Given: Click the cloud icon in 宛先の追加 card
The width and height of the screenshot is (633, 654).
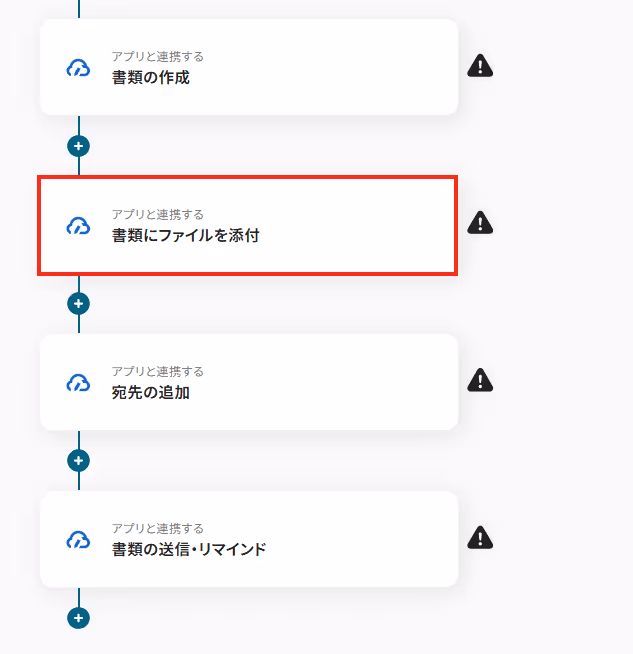Looking at the screenshot, I should point(78,383).
